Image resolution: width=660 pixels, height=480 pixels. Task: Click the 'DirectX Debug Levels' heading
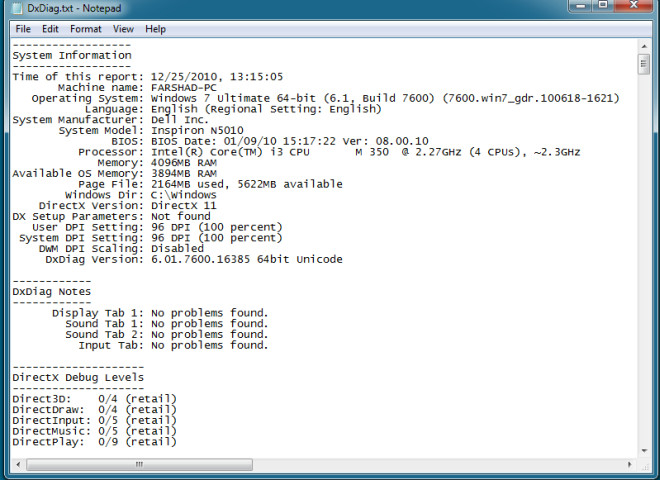pos(78,377)
